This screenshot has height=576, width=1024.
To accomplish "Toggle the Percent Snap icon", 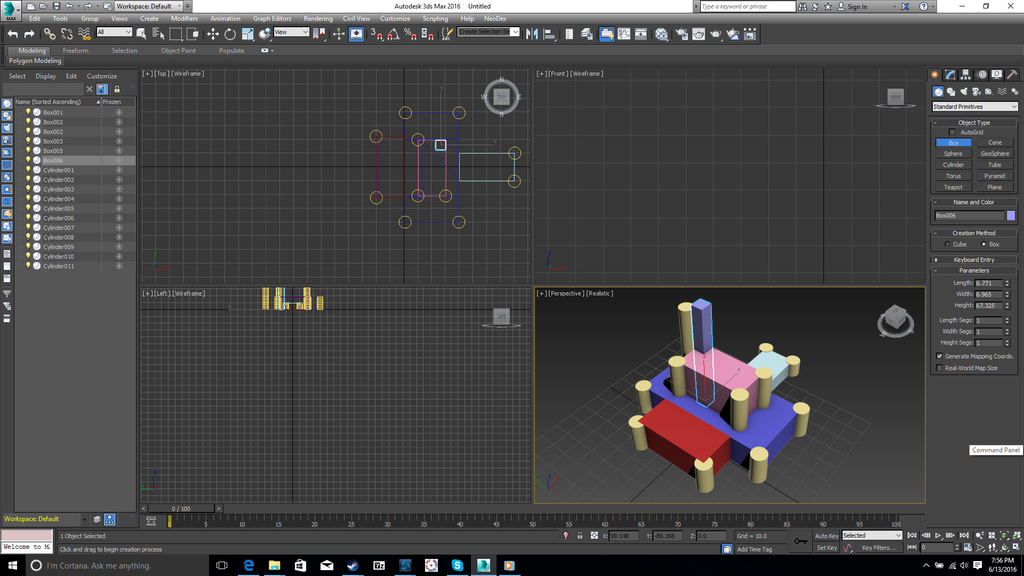I will (410, 34).
